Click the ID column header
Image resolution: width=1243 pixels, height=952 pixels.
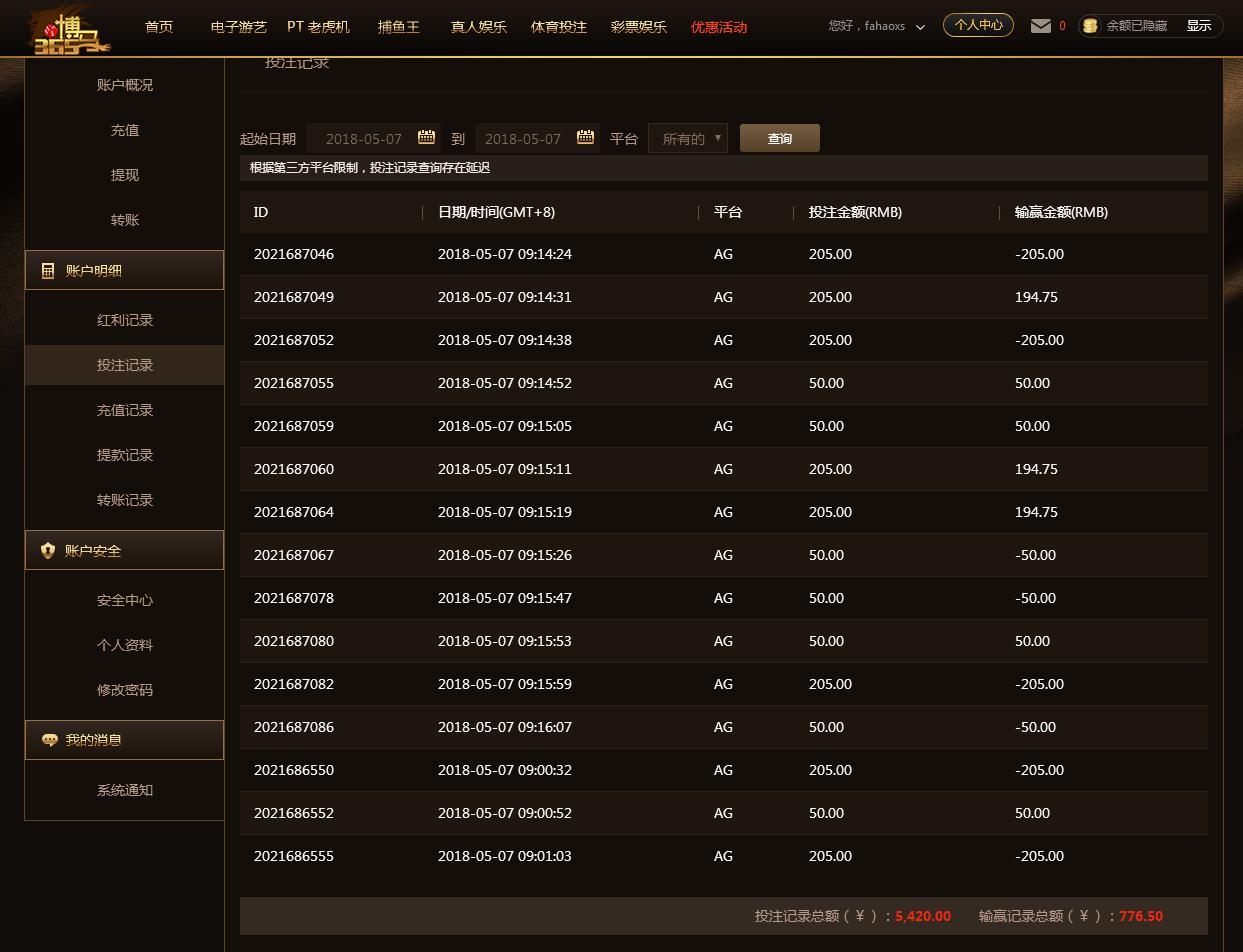(x=261, y=212)
